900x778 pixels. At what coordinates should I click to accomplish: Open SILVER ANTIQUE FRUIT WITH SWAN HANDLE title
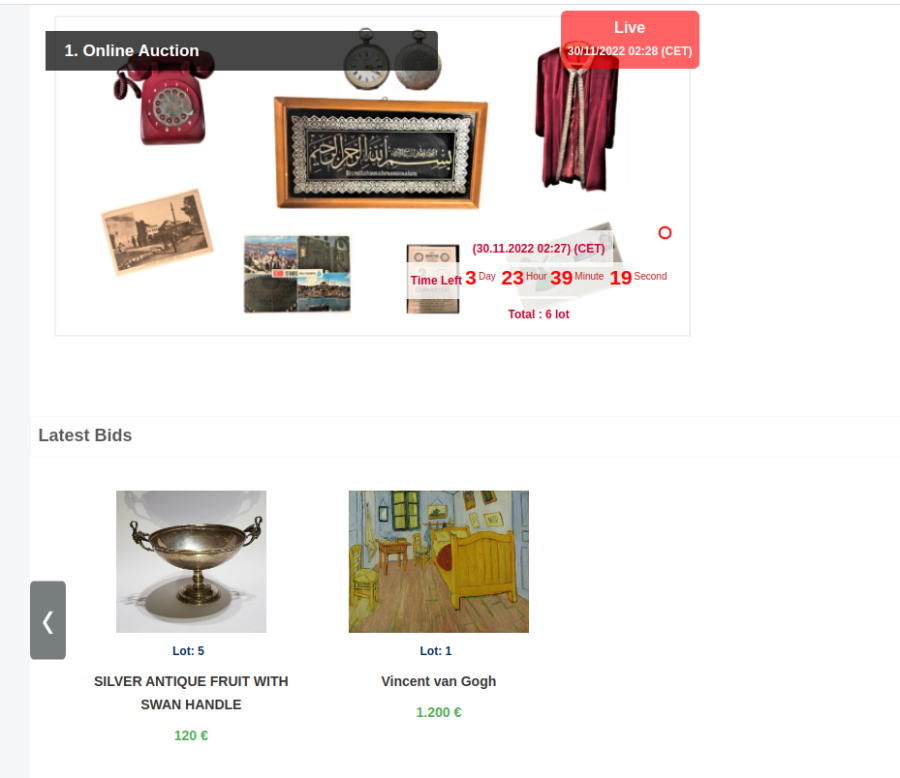191,692
